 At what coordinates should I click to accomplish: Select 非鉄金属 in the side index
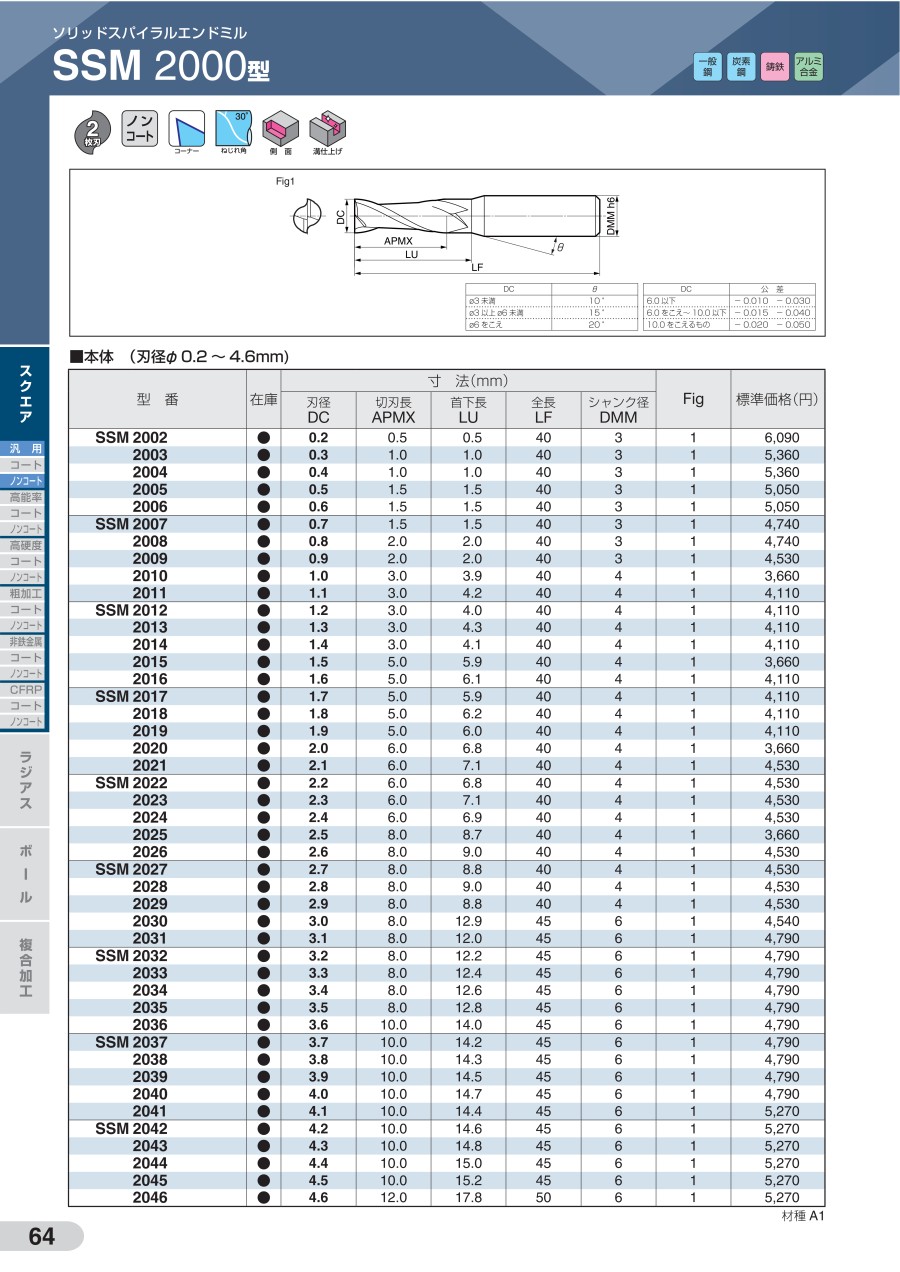click(24, 642)
